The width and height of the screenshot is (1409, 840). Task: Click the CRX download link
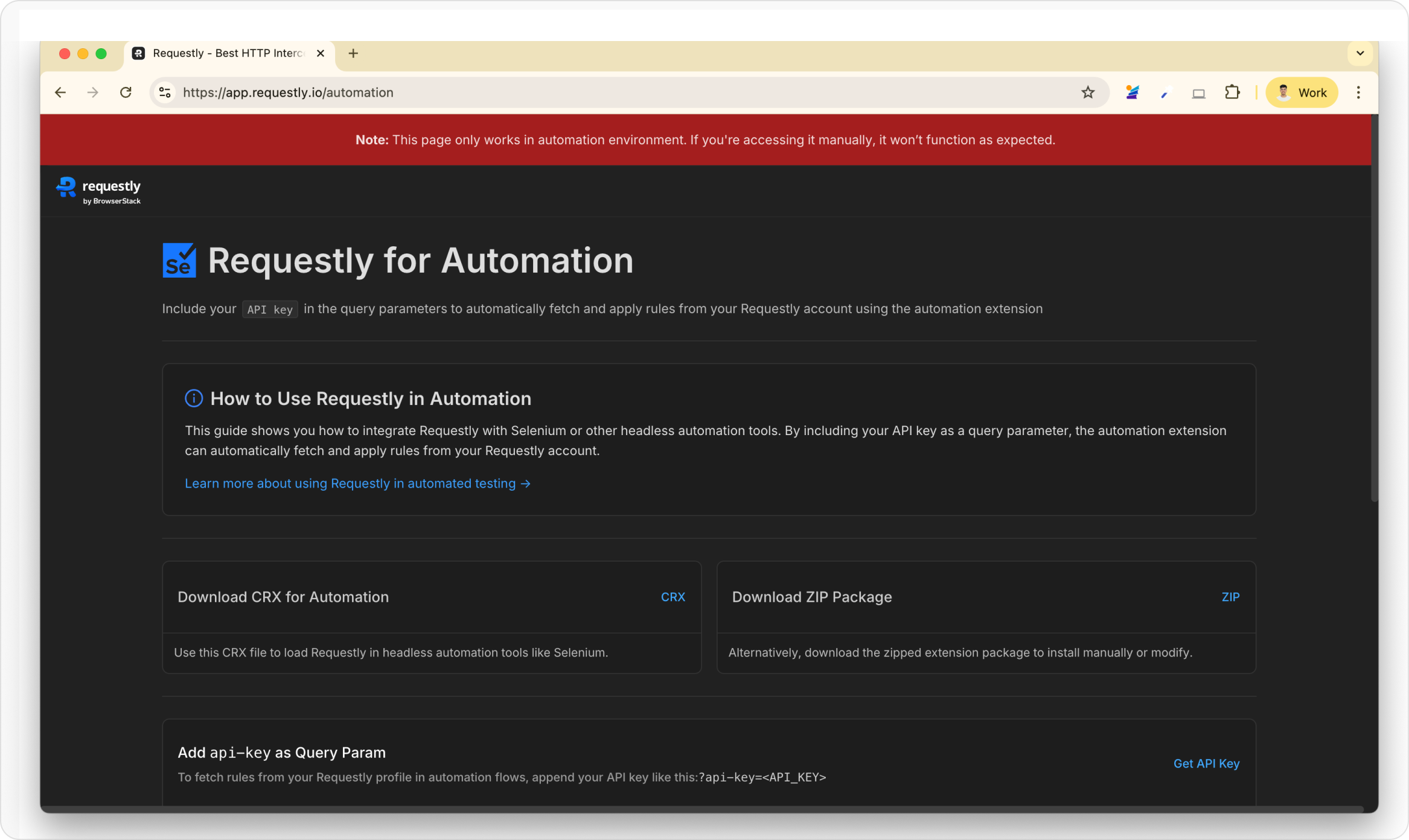click(673, 597)
